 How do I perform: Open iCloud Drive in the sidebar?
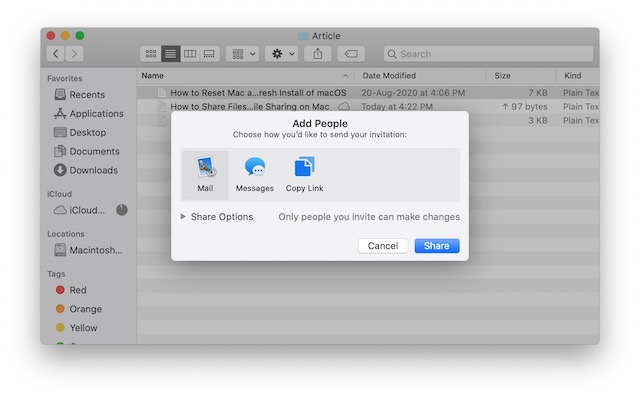pyautogui.click(x=80, y=210)
